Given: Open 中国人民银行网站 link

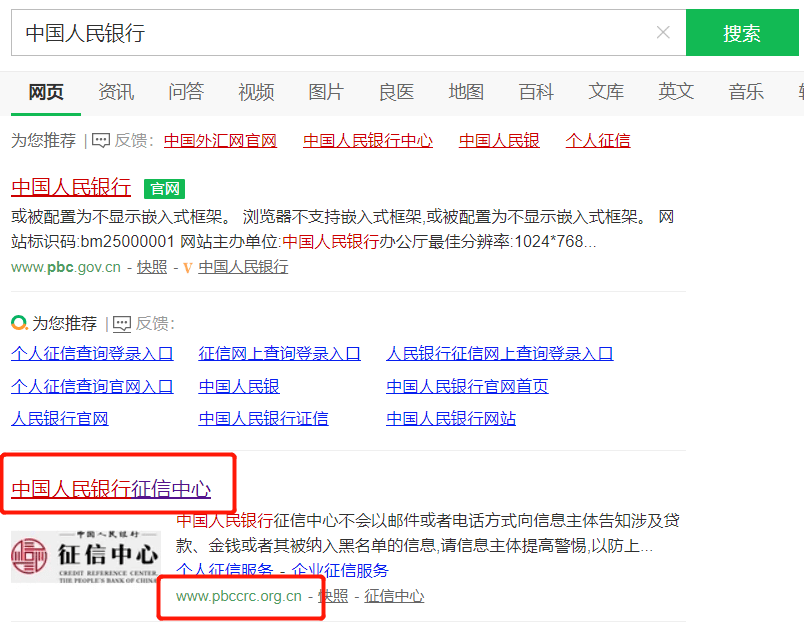Looking at the screenshot, I should [x=451, y=419].
